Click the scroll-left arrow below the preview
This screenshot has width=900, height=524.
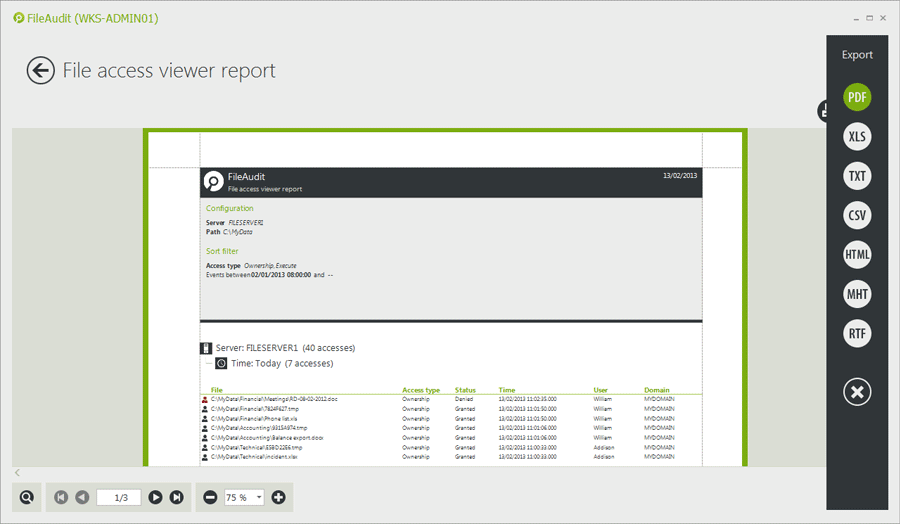pyautogui.click(x=17, y=472)
